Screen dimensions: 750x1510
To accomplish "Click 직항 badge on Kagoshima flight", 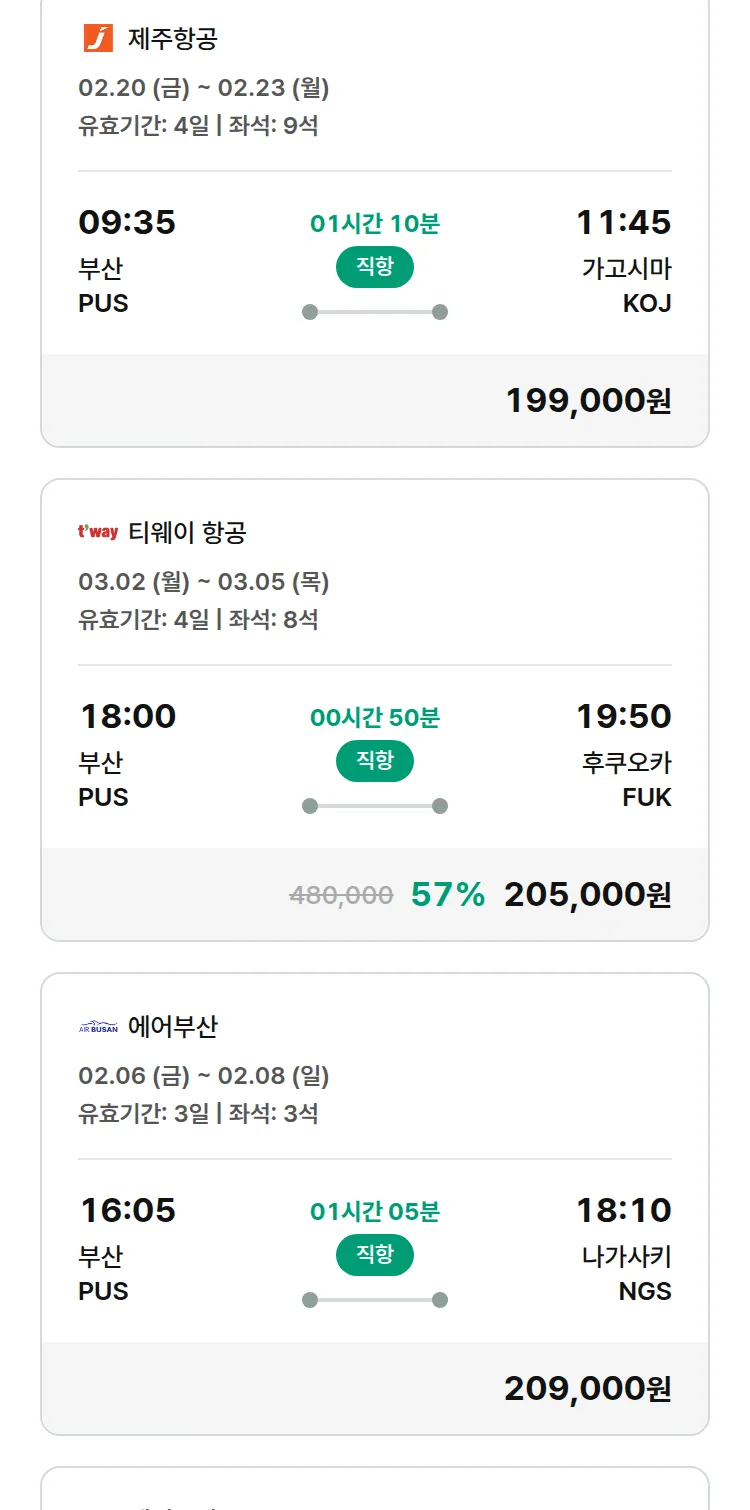I will click(375, 267).
